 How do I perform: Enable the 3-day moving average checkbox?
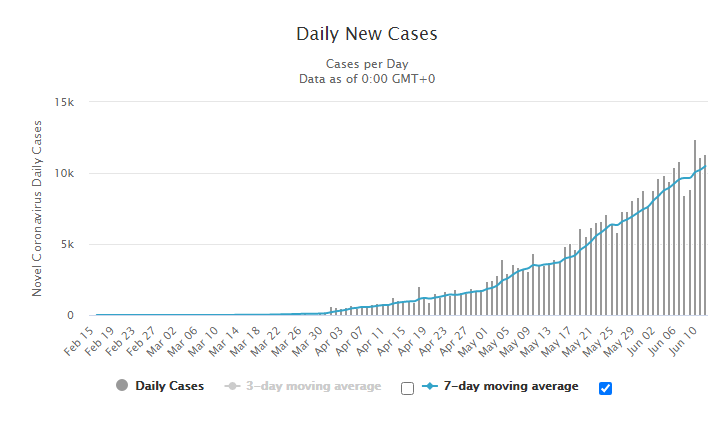pos(407,388)
